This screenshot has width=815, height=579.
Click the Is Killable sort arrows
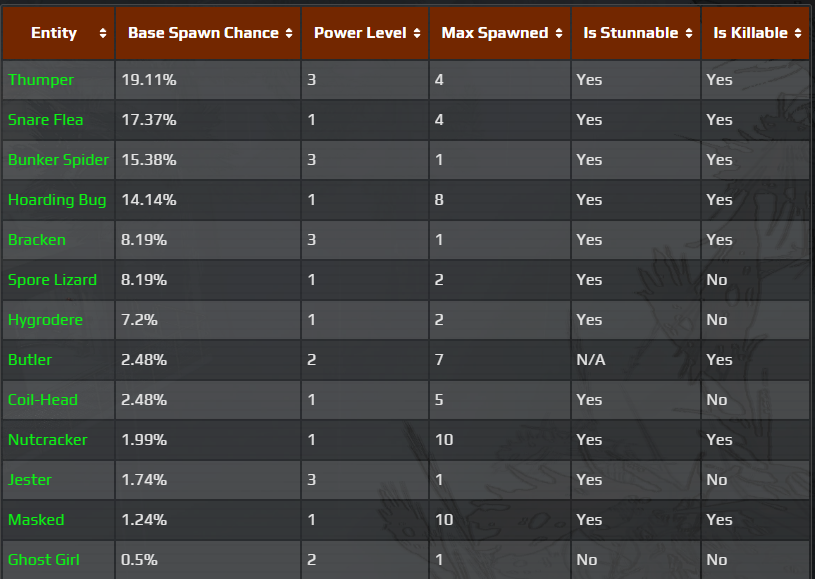798,33
